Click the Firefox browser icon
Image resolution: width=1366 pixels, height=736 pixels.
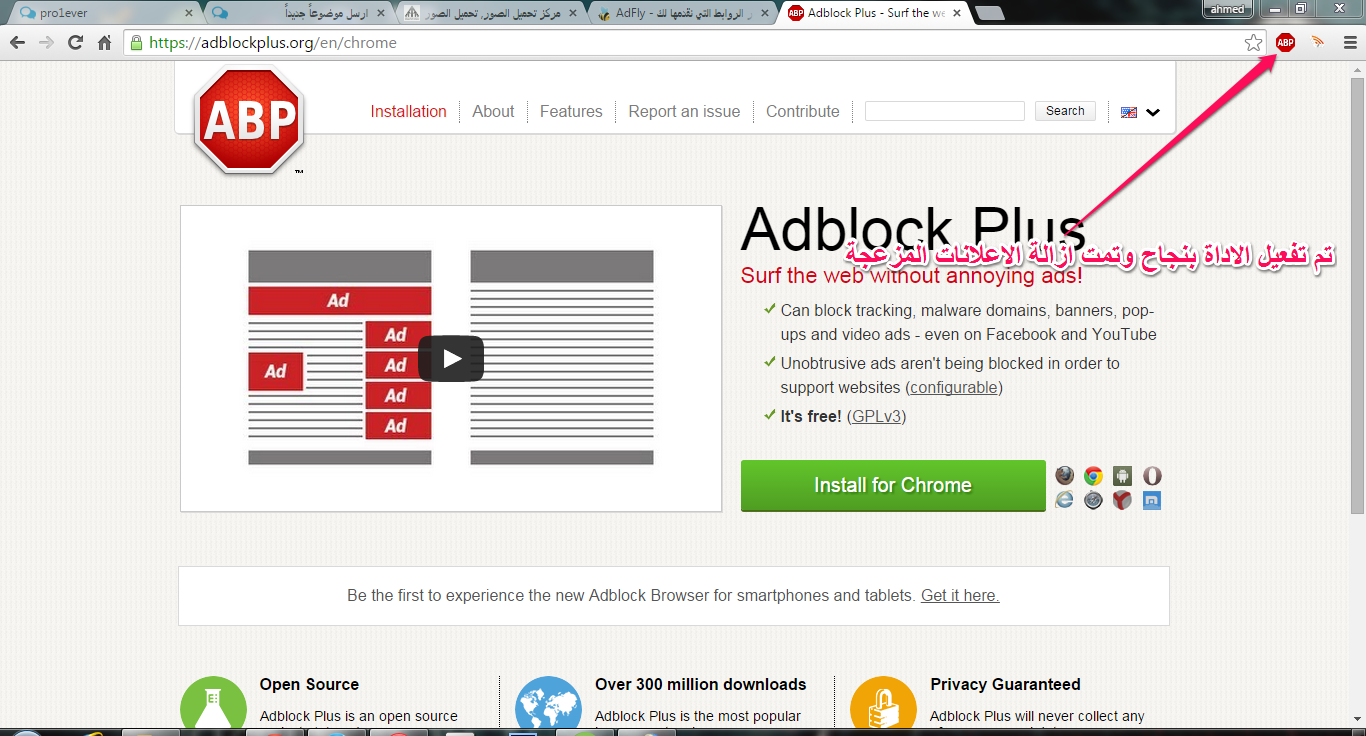(1064, 476)
